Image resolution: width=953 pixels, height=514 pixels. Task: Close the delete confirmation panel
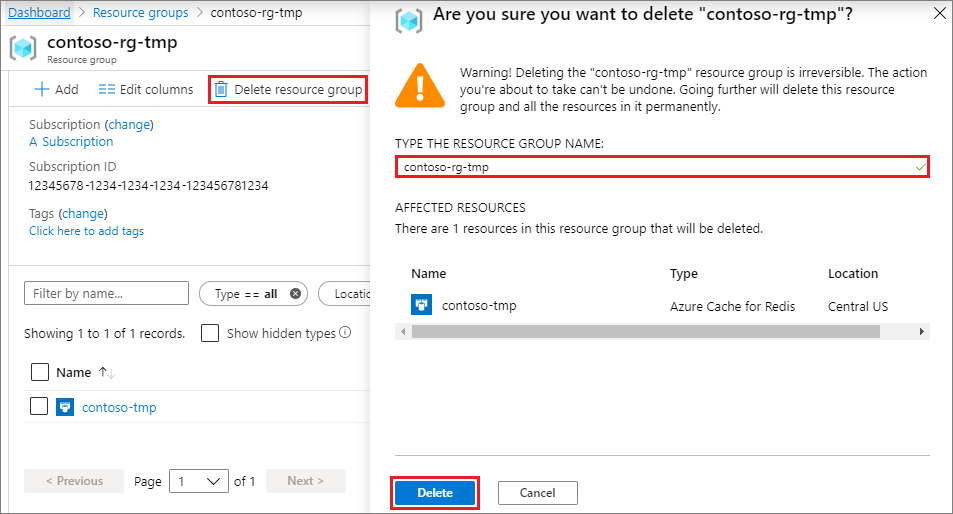coord(940,13)
